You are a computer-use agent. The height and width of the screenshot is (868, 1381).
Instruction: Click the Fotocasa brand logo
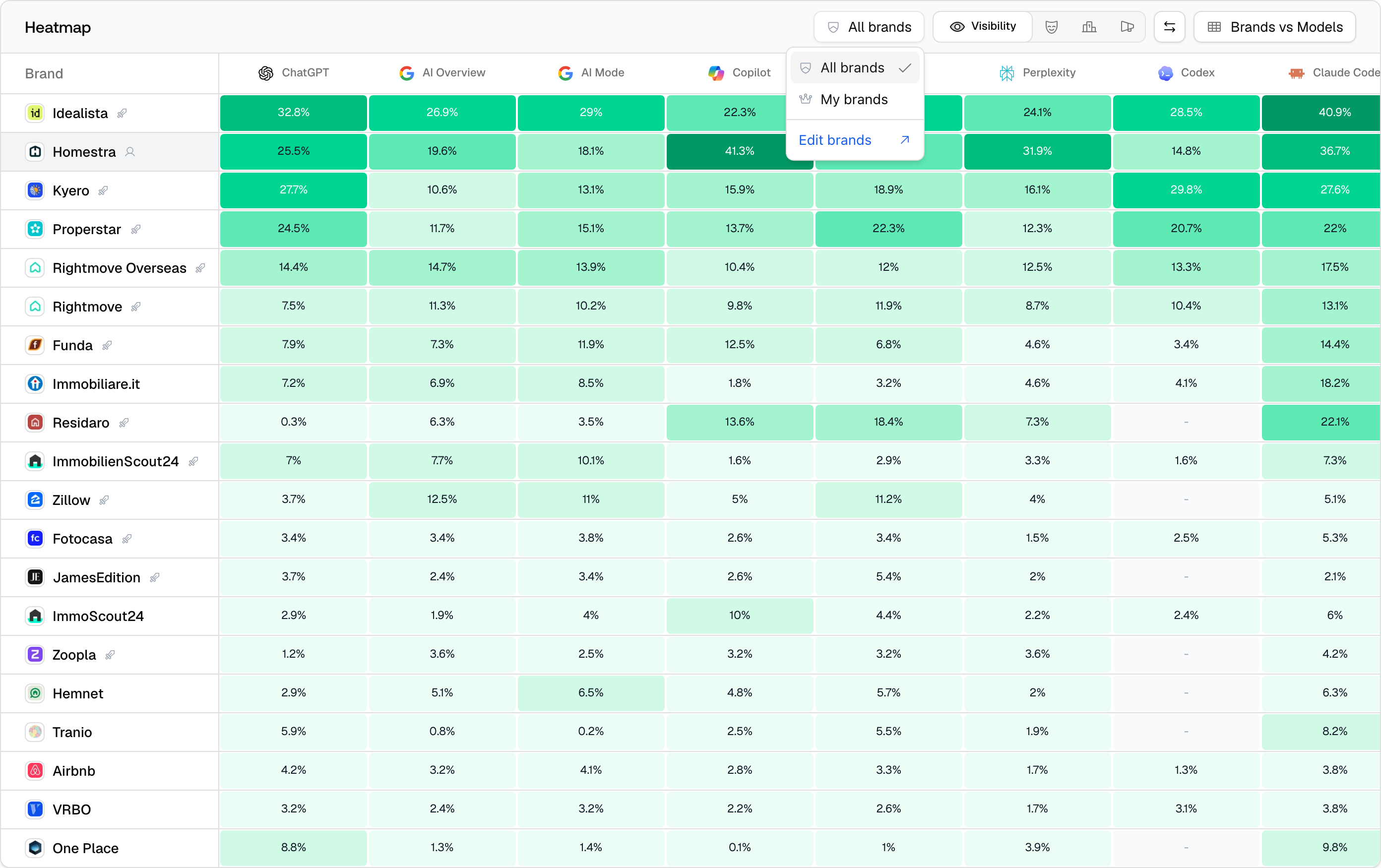[x=35, y=539]
